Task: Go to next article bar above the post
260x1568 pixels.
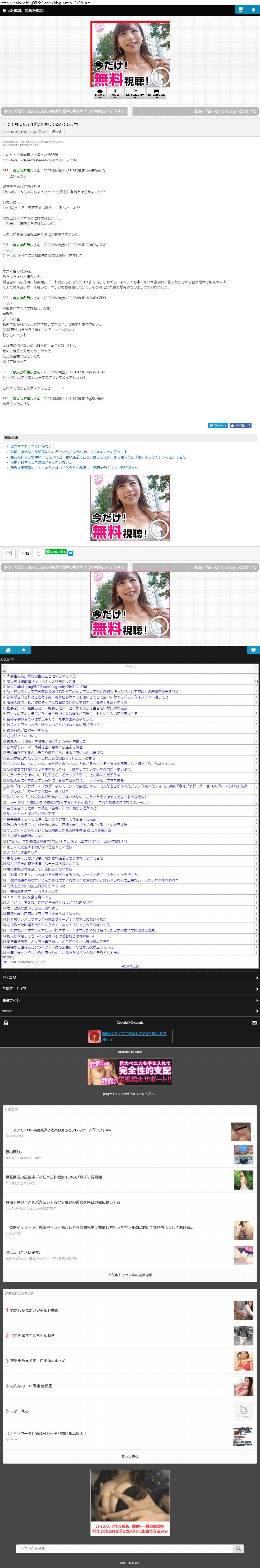Action: [196, 111]
